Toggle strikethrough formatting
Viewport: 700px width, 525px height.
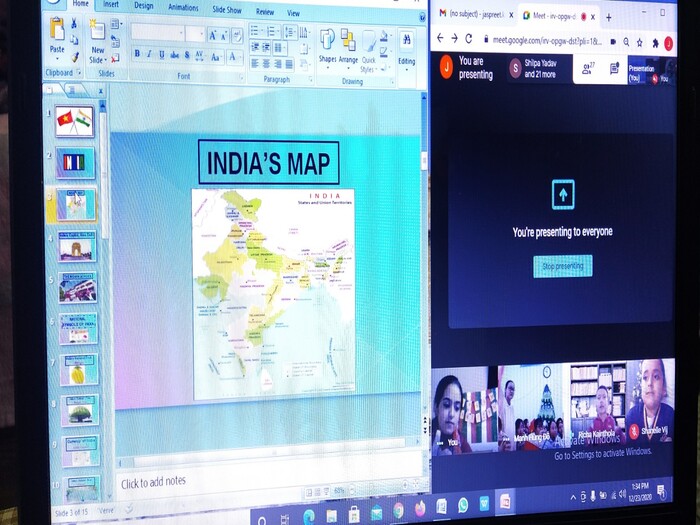click(175, 55)
